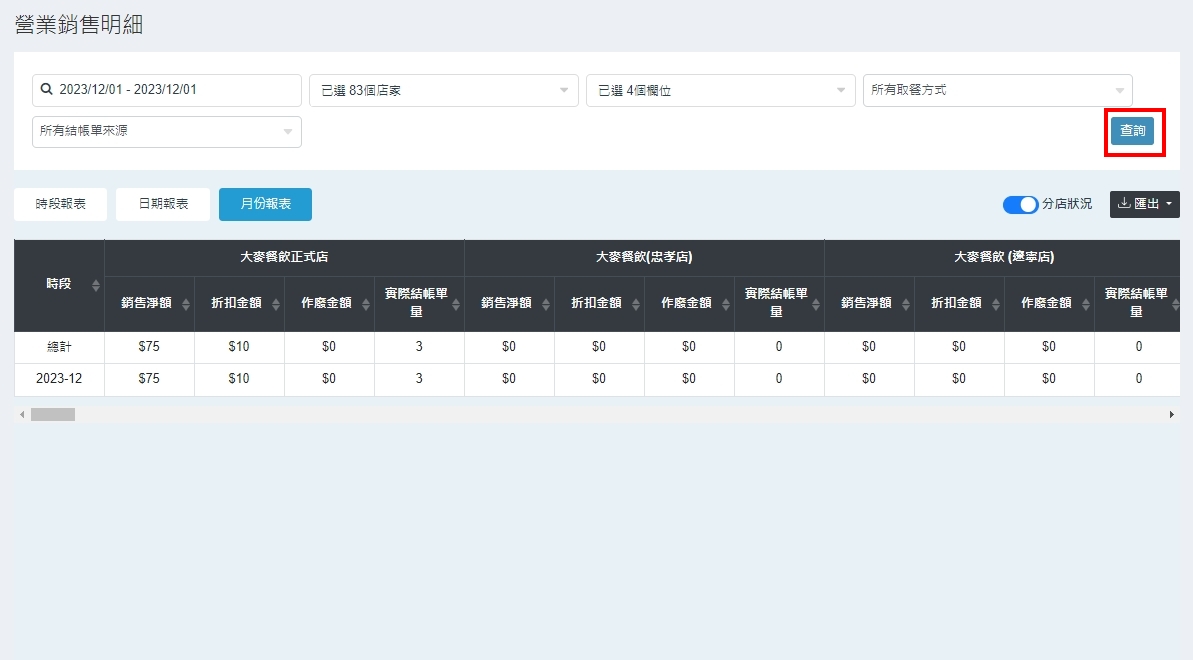The image size is (1193, 660).
Task: Open the 所有結帳單來源 dropdown
Action: [x=167, y=131]
